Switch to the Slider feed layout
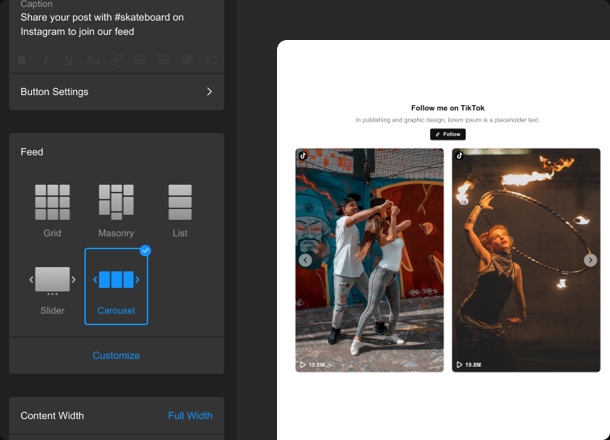610x440 pixels. pos(52,285)
